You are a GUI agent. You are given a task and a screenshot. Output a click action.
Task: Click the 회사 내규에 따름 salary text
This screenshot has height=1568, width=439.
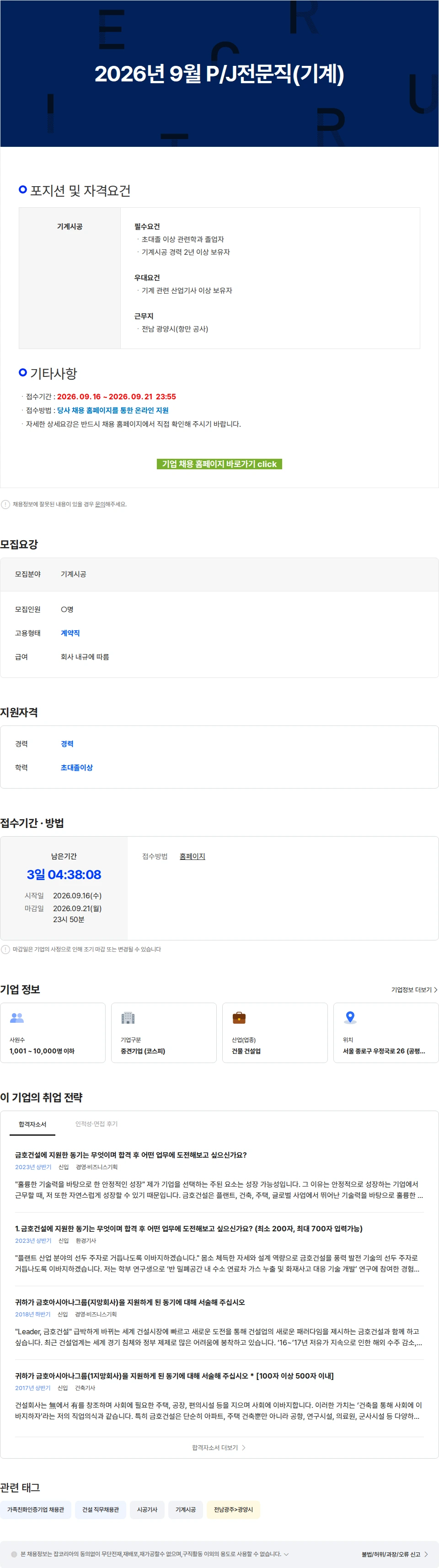click(85, 657)
